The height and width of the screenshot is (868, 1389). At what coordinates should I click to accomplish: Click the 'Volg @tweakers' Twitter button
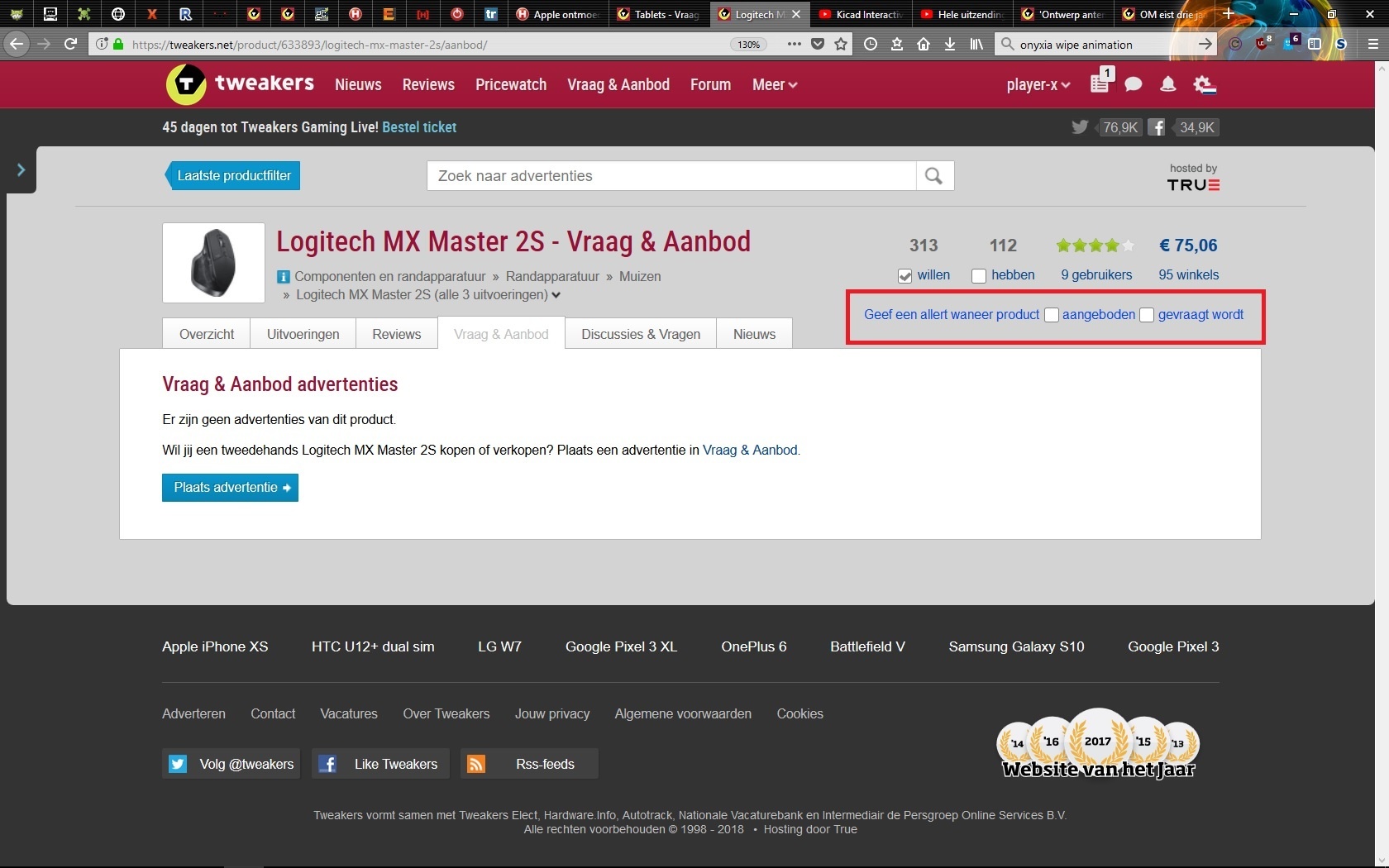(x=231, y=764)
